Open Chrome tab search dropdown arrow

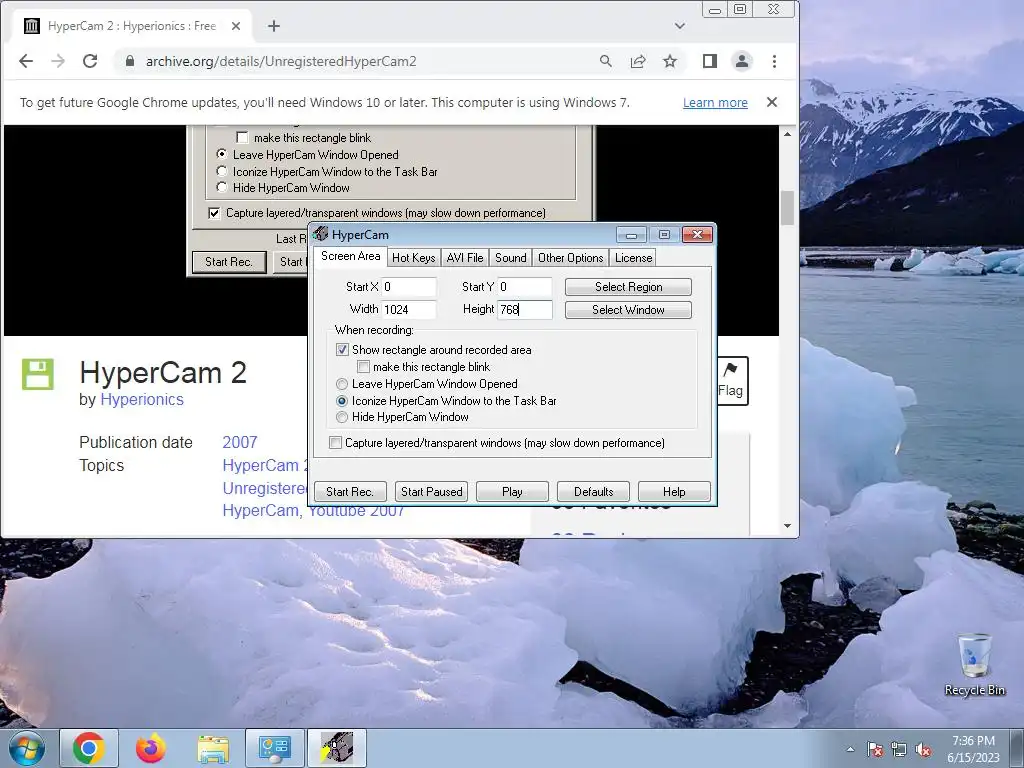680,26
